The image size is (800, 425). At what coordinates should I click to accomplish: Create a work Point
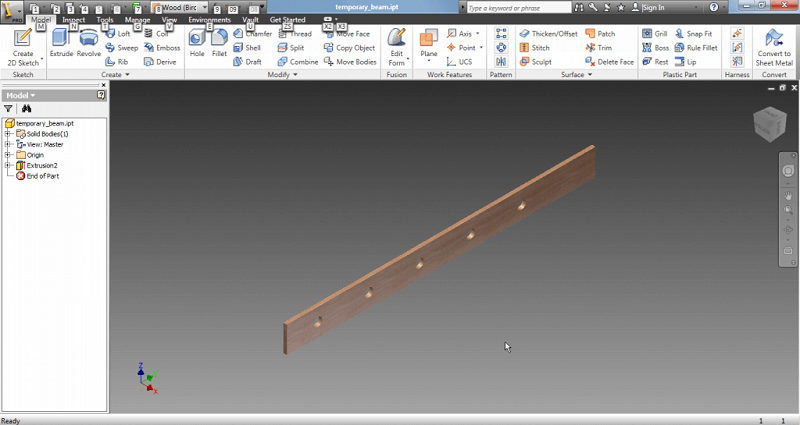click(465, 47)
